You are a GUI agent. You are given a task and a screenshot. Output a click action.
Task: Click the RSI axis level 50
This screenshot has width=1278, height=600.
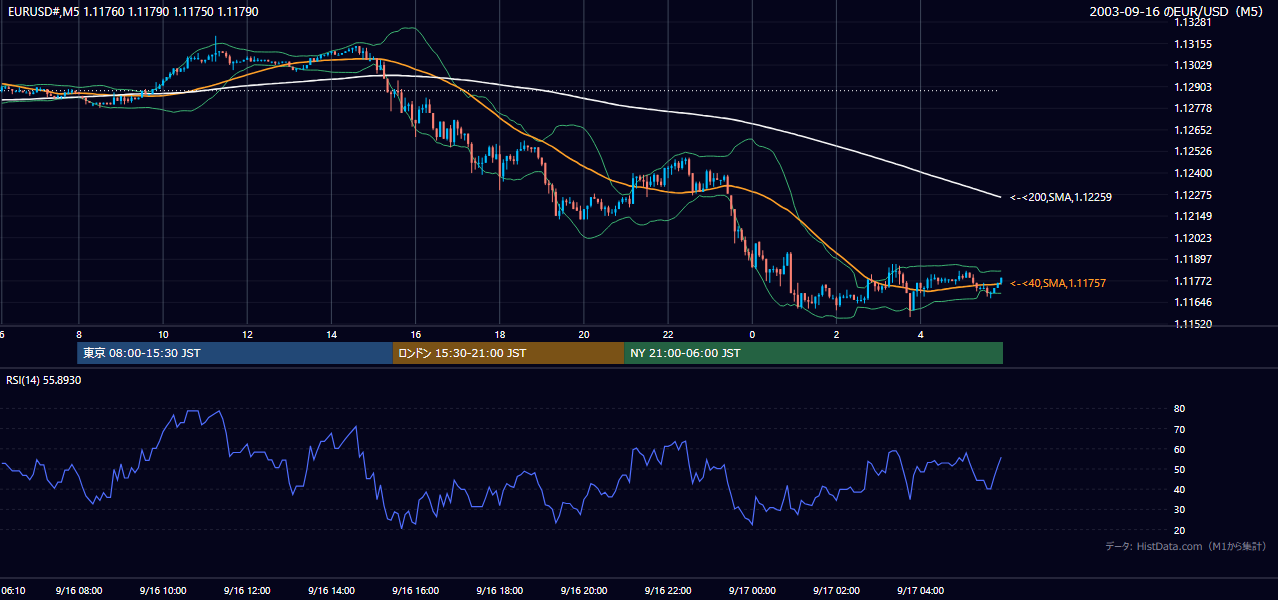pos(1180,469)
